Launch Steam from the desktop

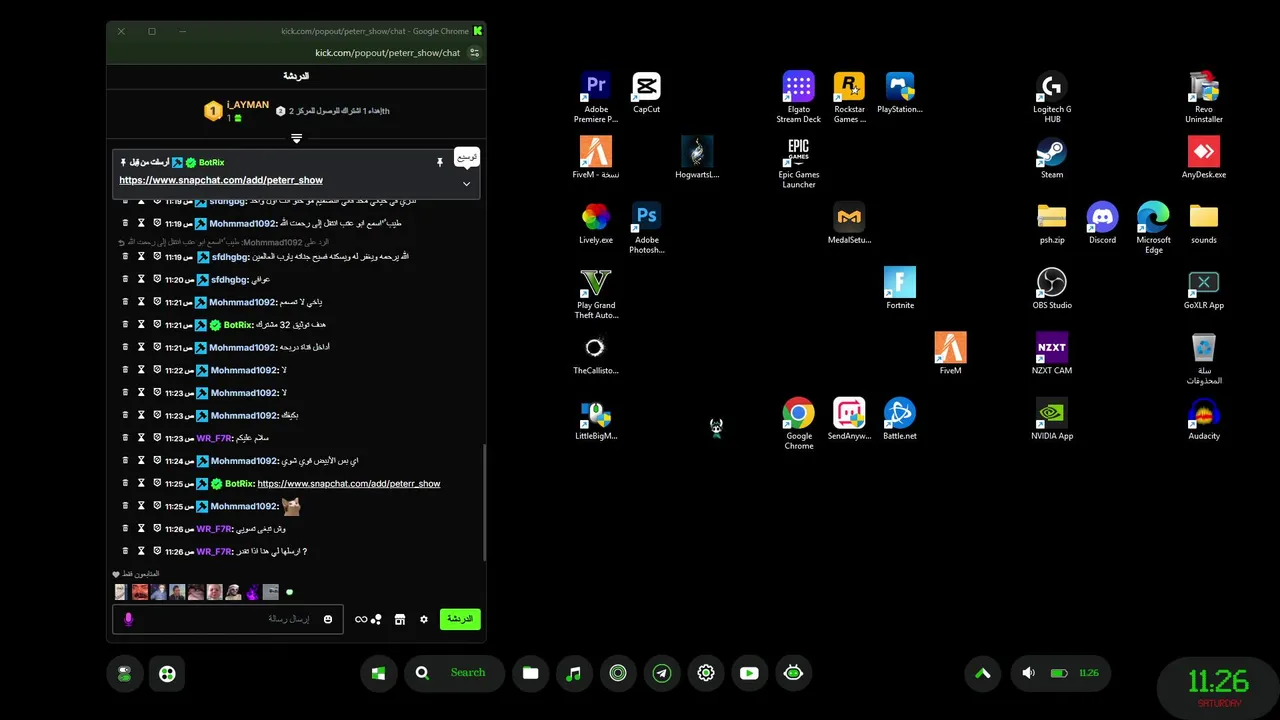tap(1052, 157)
